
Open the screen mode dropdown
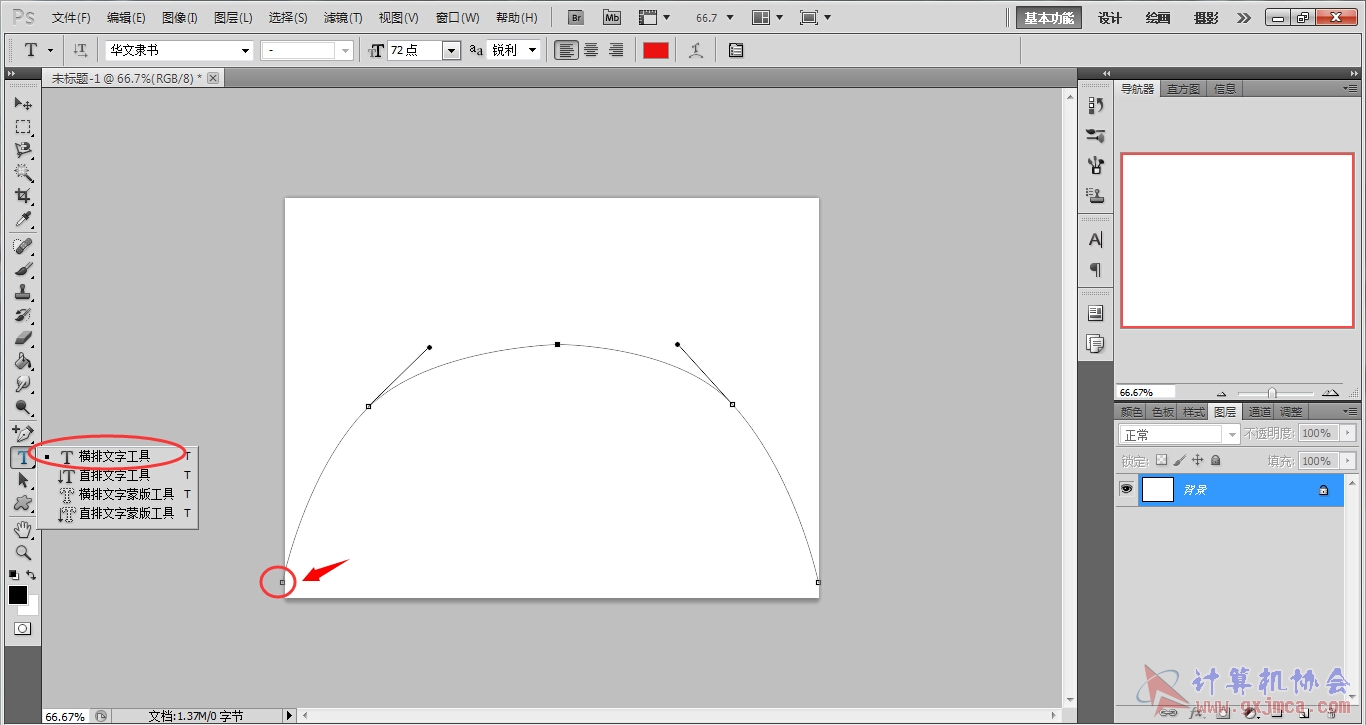pyautogui.click(x=815, y=18)
